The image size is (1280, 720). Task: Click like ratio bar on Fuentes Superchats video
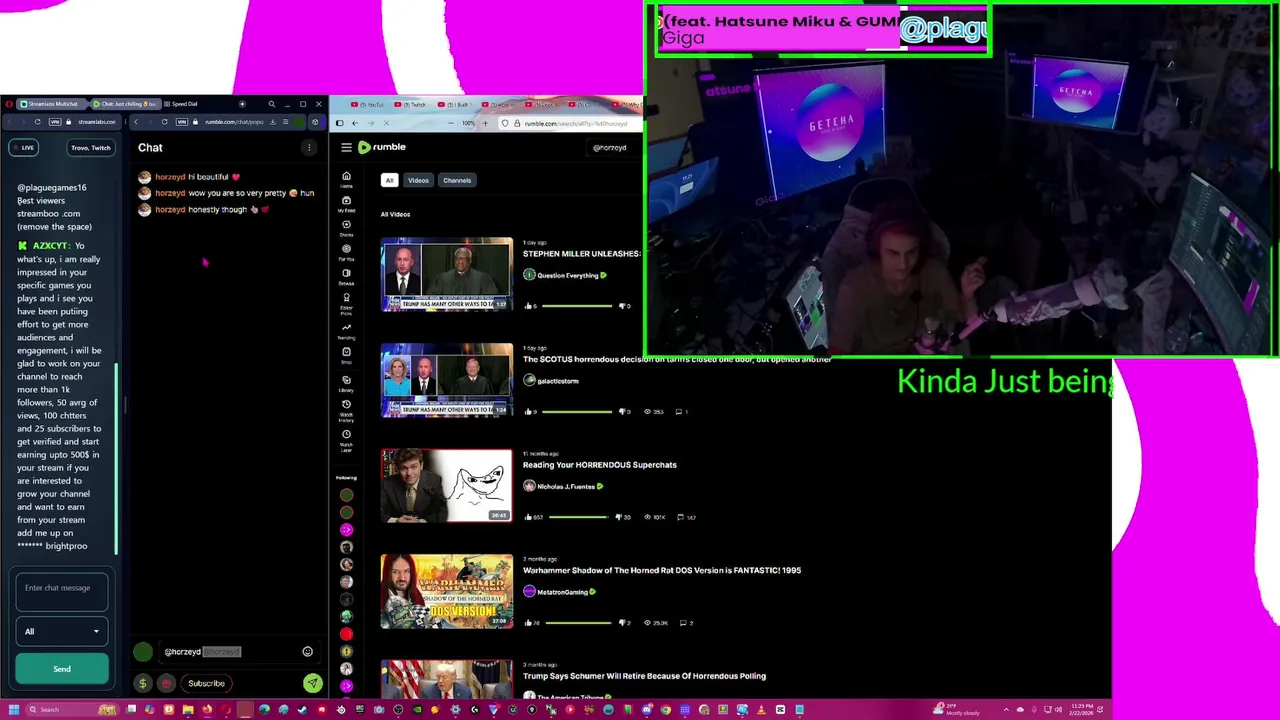[578, 517]
